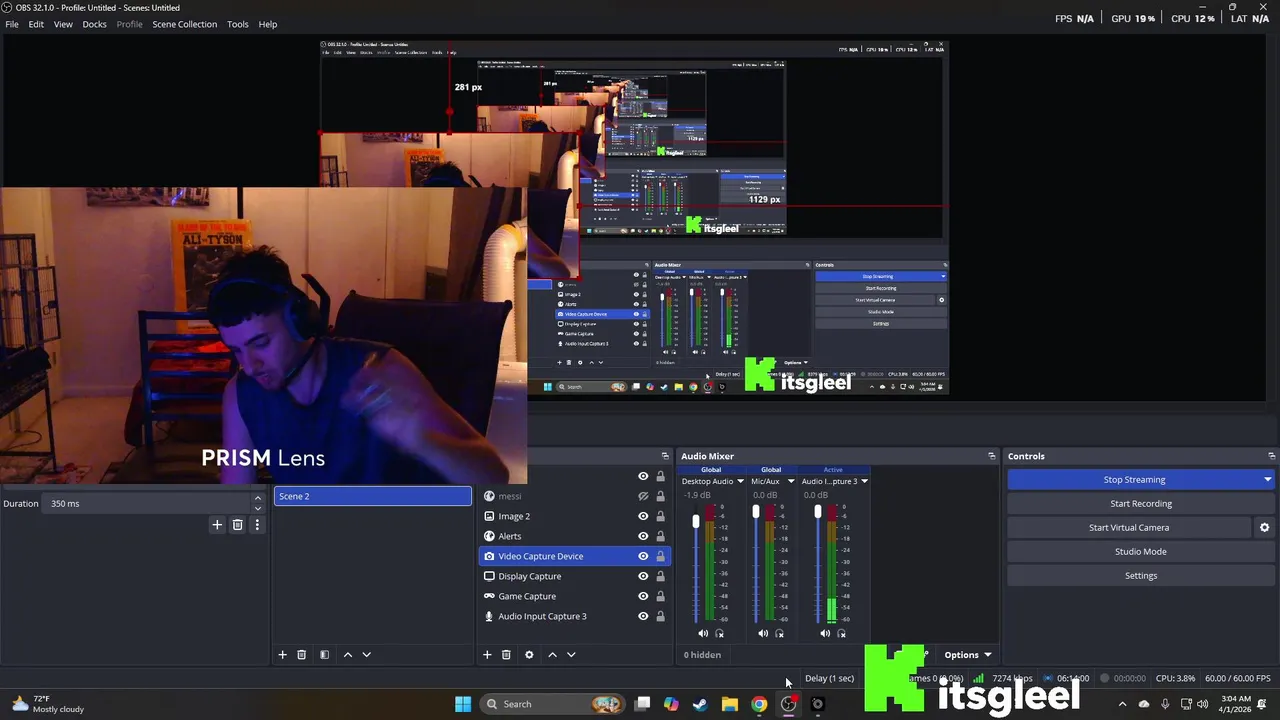The height and width of the screenshot is (720, 1280).
Task: Add transition with plus icon
Action: coord(217,524)
